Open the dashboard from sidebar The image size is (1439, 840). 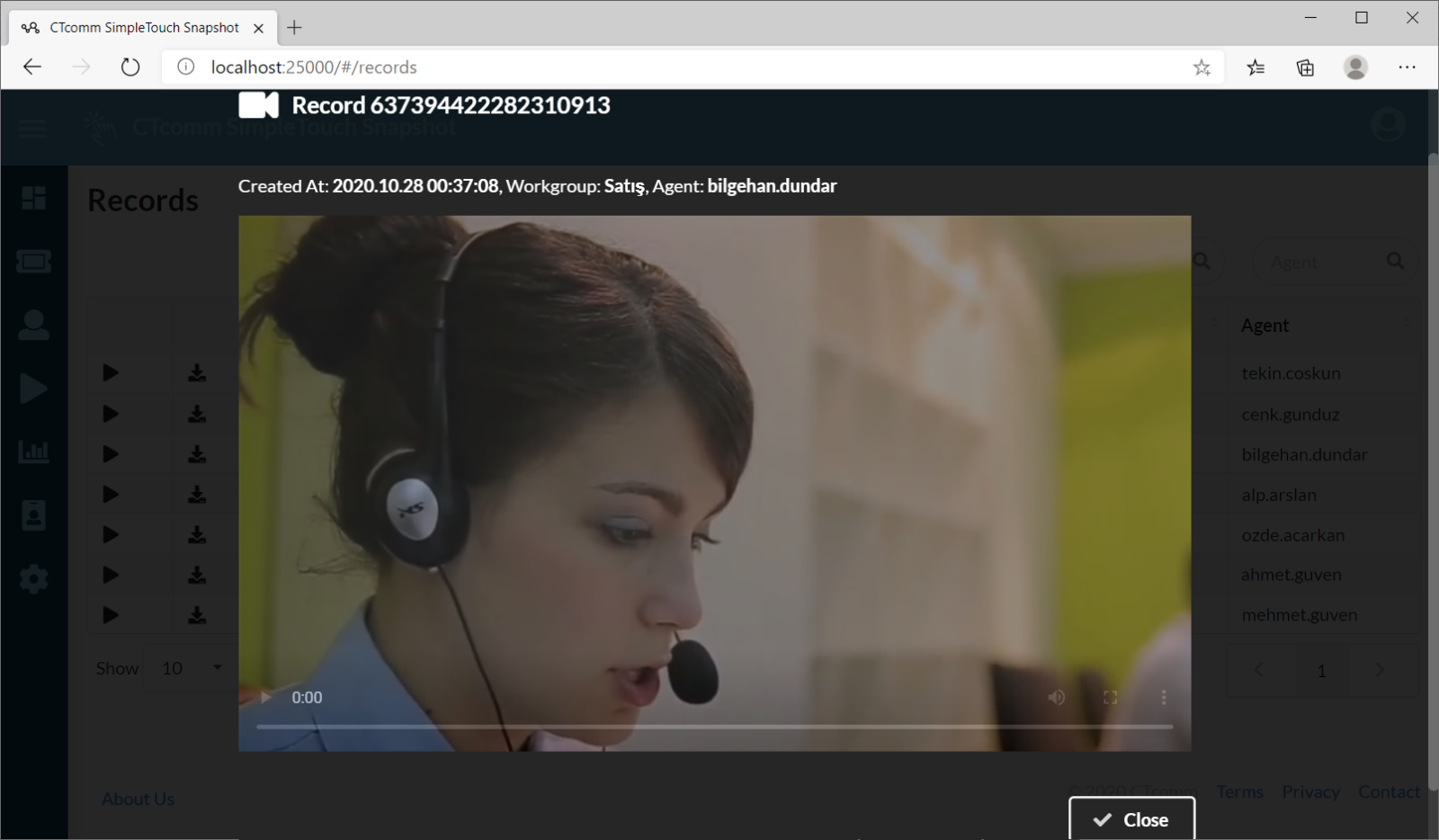(x=34, y=198)
